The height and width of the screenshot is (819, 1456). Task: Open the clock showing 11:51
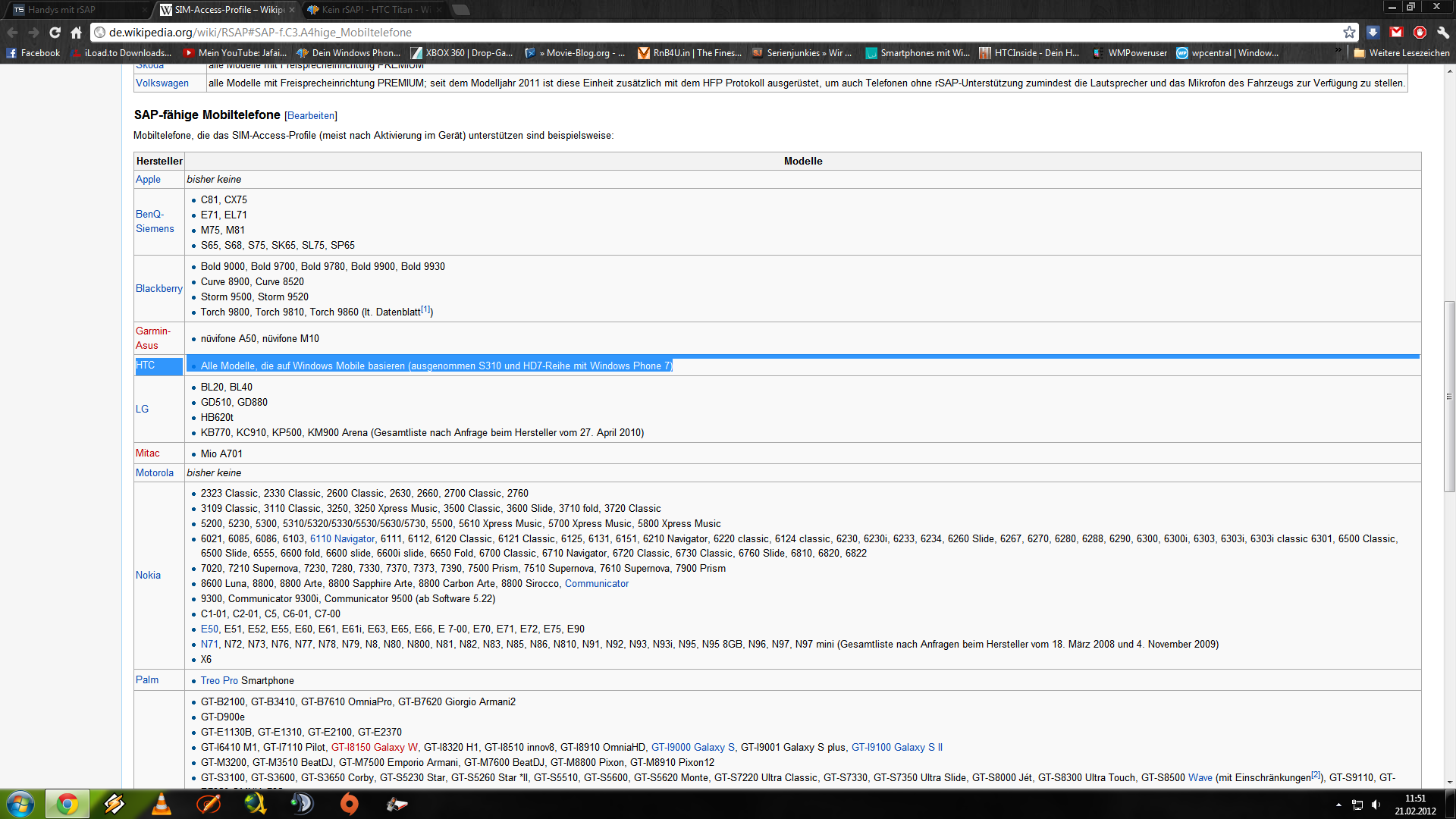(1415, 805)
